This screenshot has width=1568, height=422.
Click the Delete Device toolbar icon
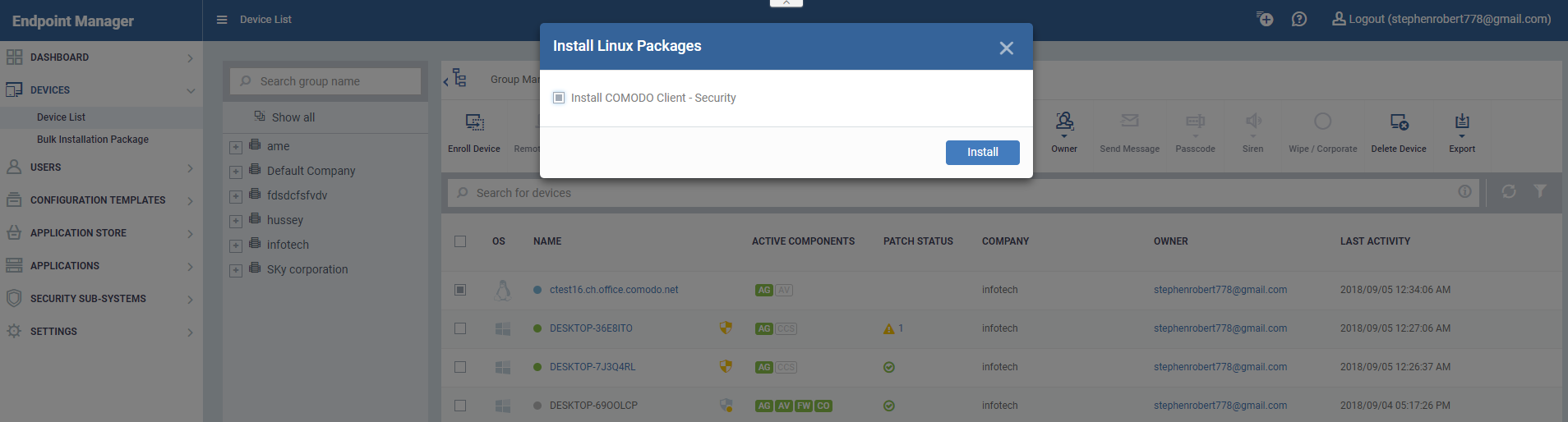tap(1399, 122)
